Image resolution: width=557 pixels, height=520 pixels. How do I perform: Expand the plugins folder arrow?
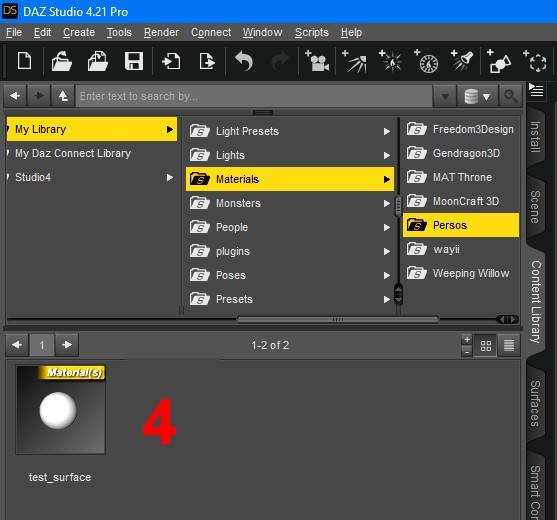click(387, 251)
